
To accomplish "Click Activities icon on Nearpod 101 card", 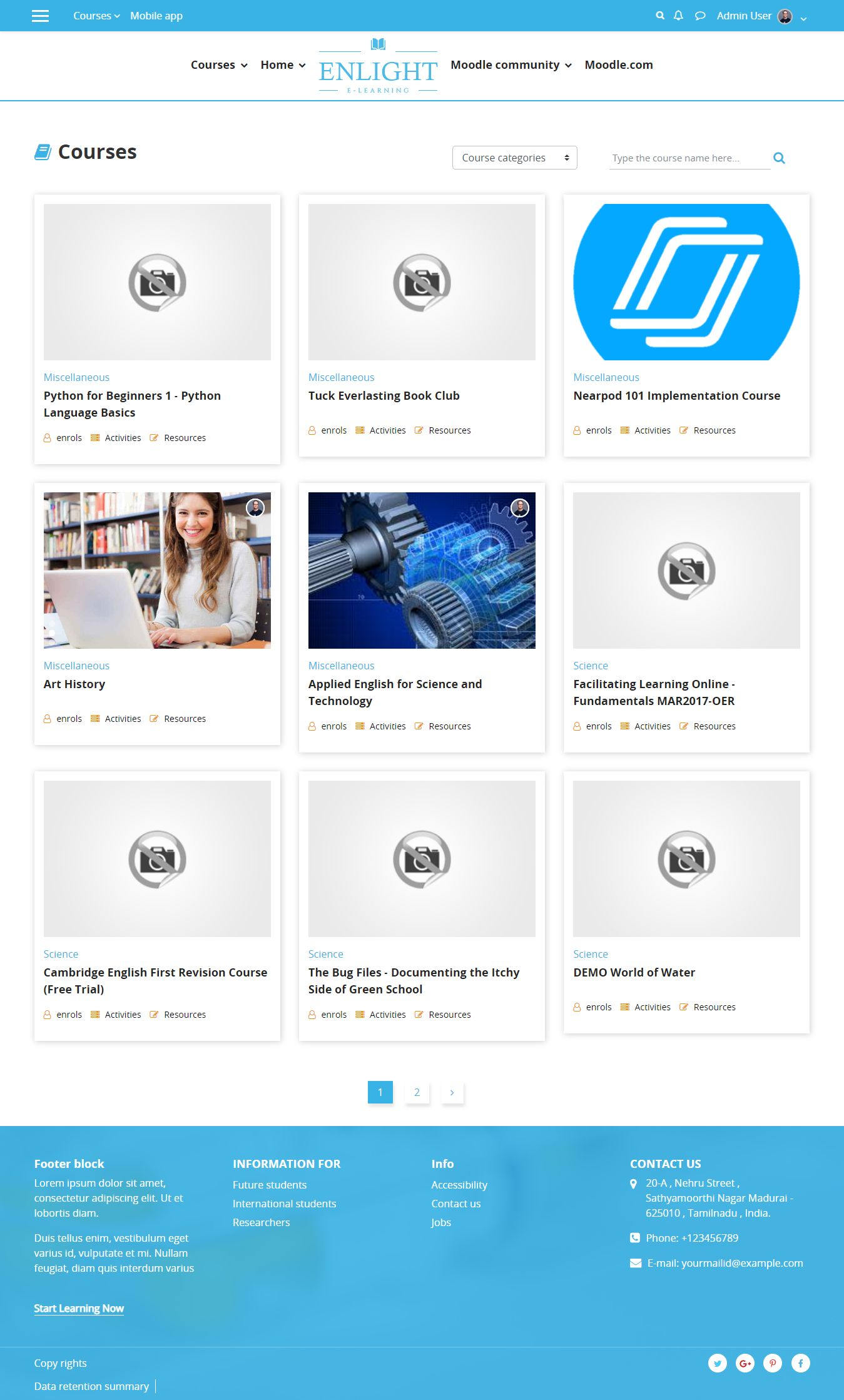I will pyautogui.click(x=624, y=430).
